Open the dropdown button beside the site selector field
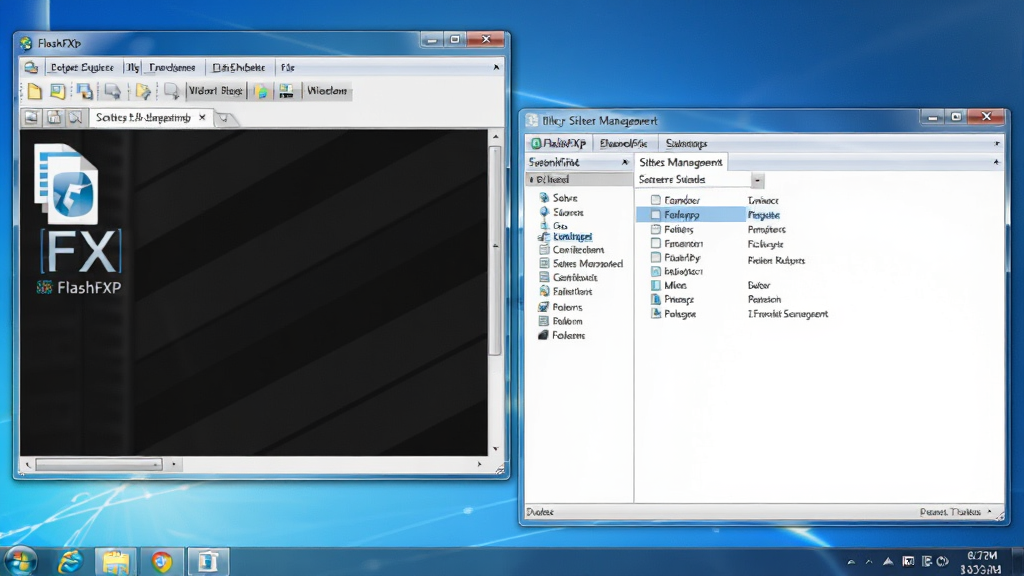The image size is (1024, 576). tap(758, 180)
